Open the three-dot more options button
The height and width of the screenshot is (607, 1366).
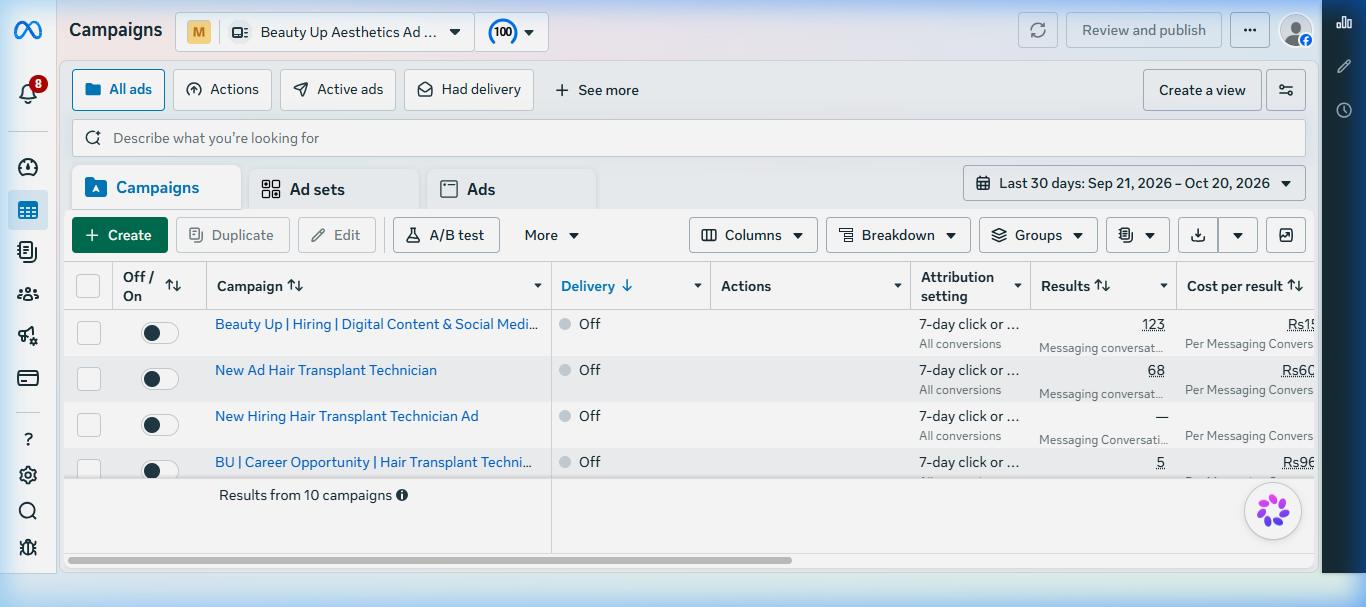(x=1250, y=30)
